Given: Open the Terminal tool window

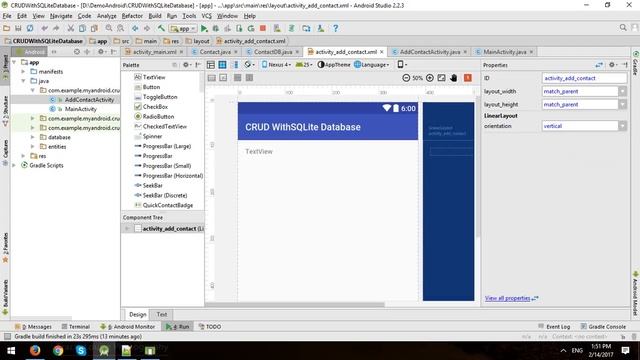Looking at the screenshot, I should tap(76, 327).
